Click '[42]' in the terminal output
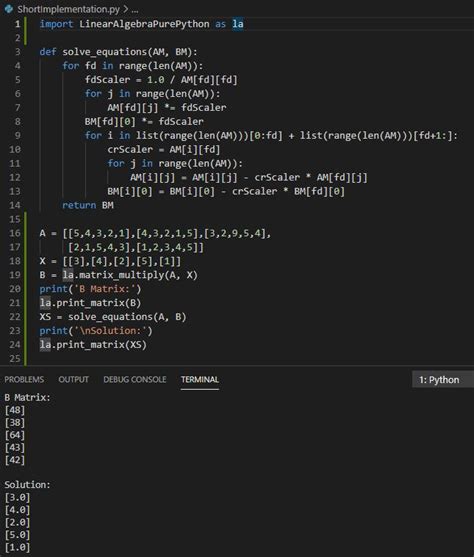The width and height of the screenshot is (474, 557). (x=15, y=460)
